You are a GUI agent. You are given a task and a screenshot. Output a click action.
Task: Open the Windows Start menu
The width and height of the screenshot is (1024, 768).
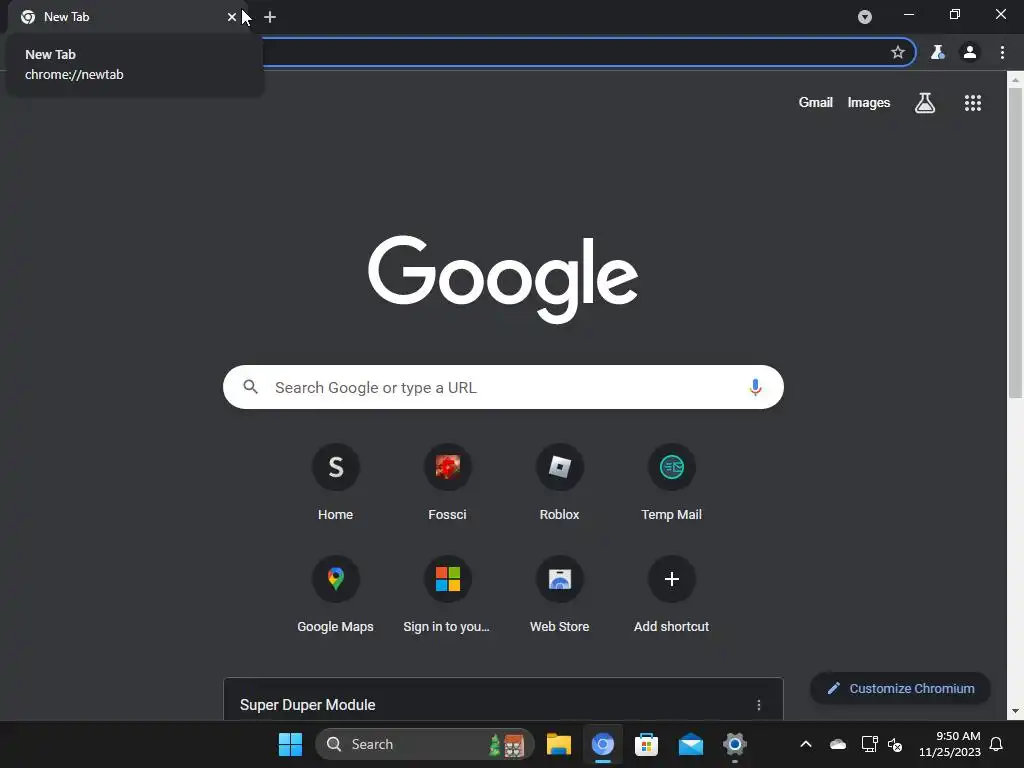coord(291,744)
